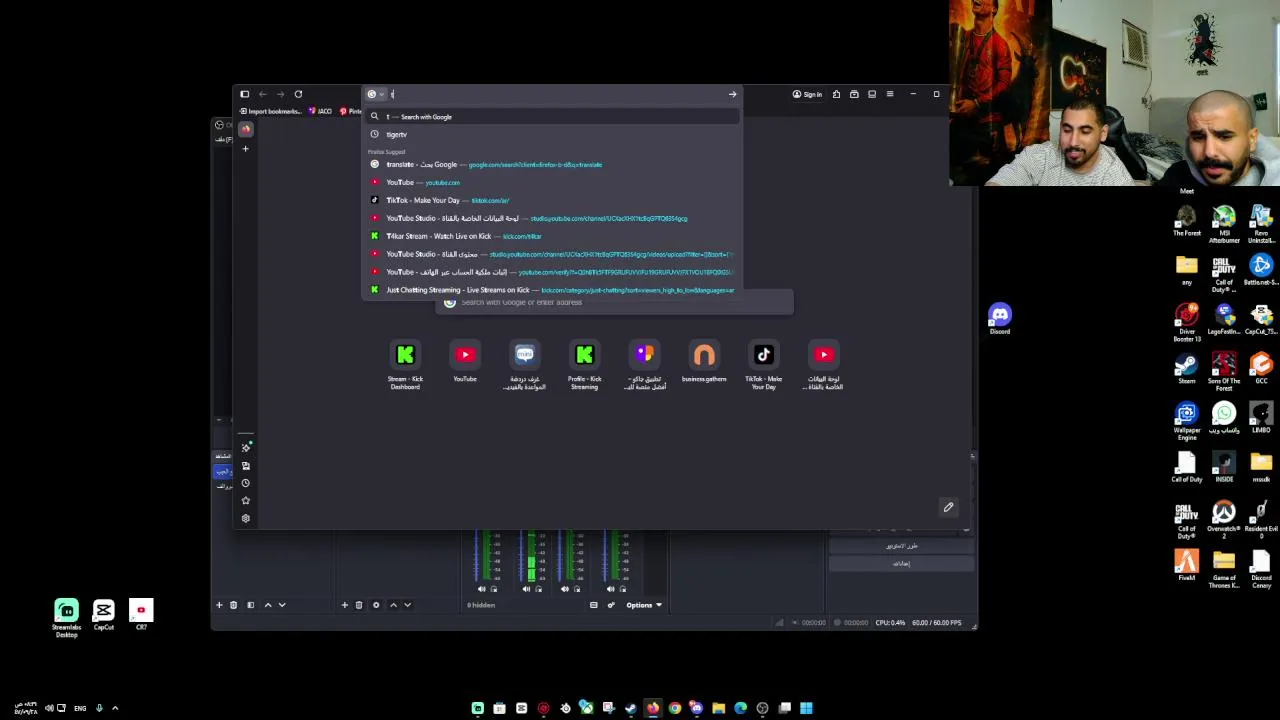Open 'Profile - Kick Streaming' shortcut tile
Screen dimensions: 1280x720
[x=584, y=365]
